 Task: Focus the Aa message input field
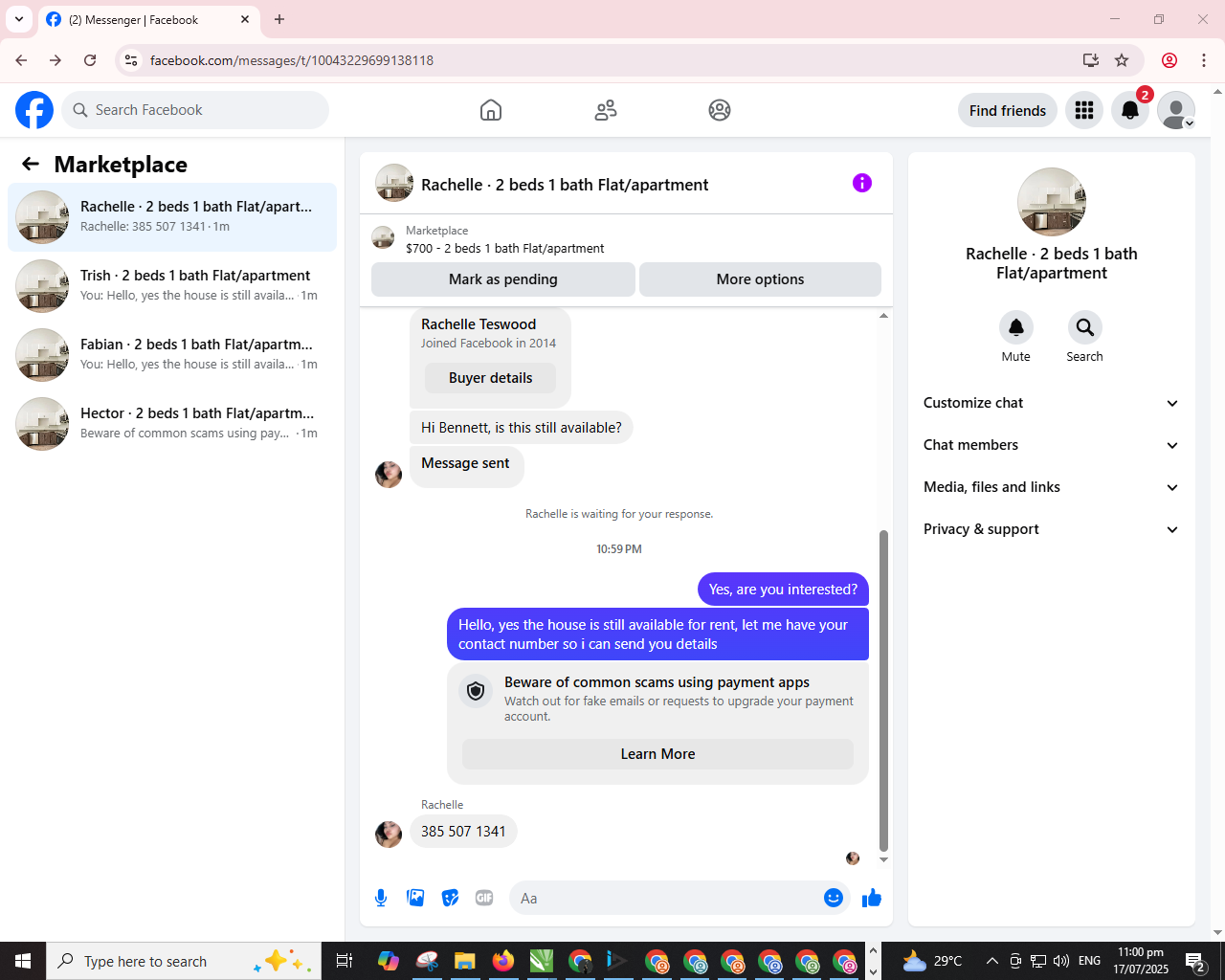click(665, 898)
